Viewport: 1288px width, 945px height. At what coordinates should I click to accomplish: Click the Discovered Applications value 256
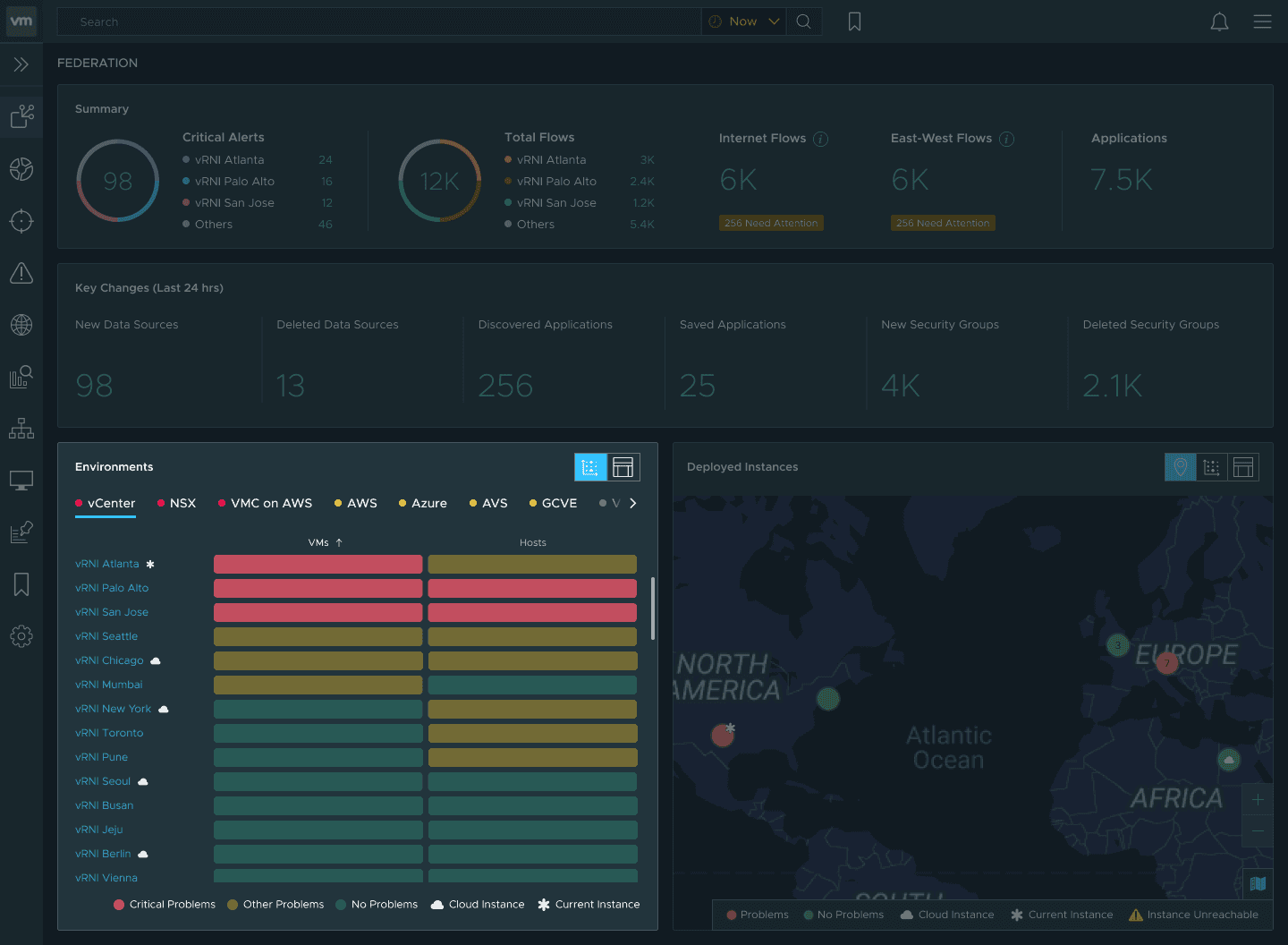[505, 386]
